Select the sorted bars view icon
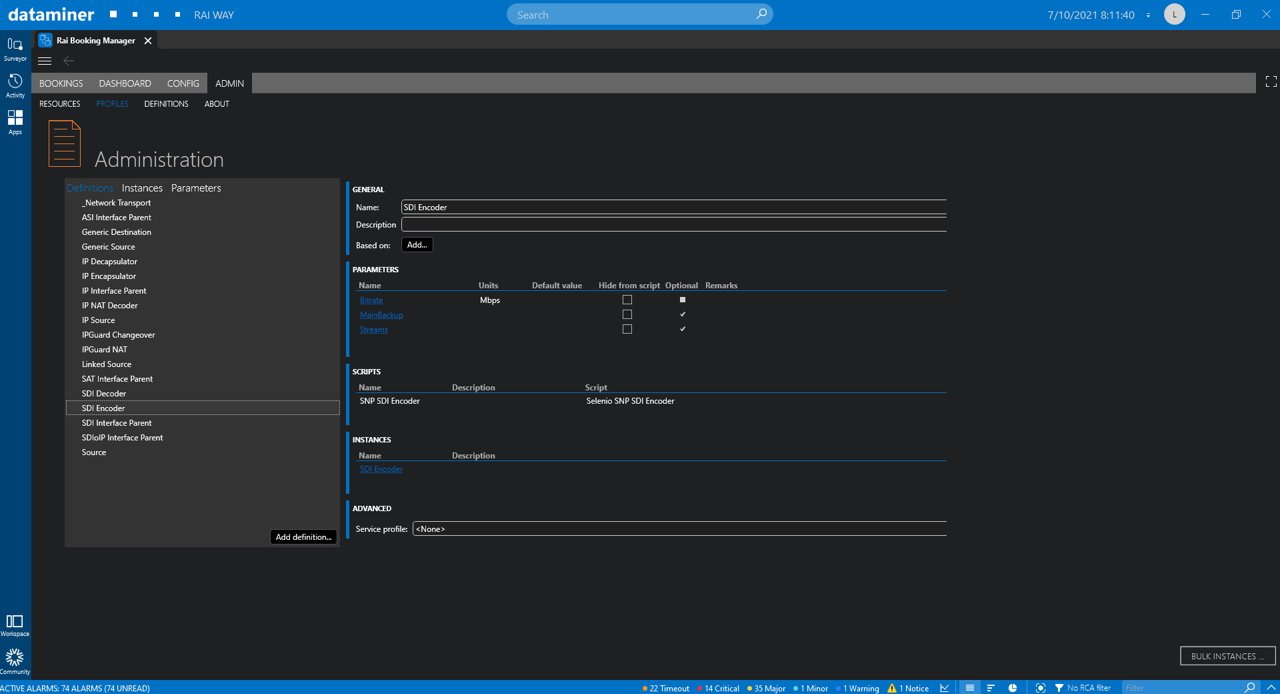The image size is (1280, 694). coord(991,688)
